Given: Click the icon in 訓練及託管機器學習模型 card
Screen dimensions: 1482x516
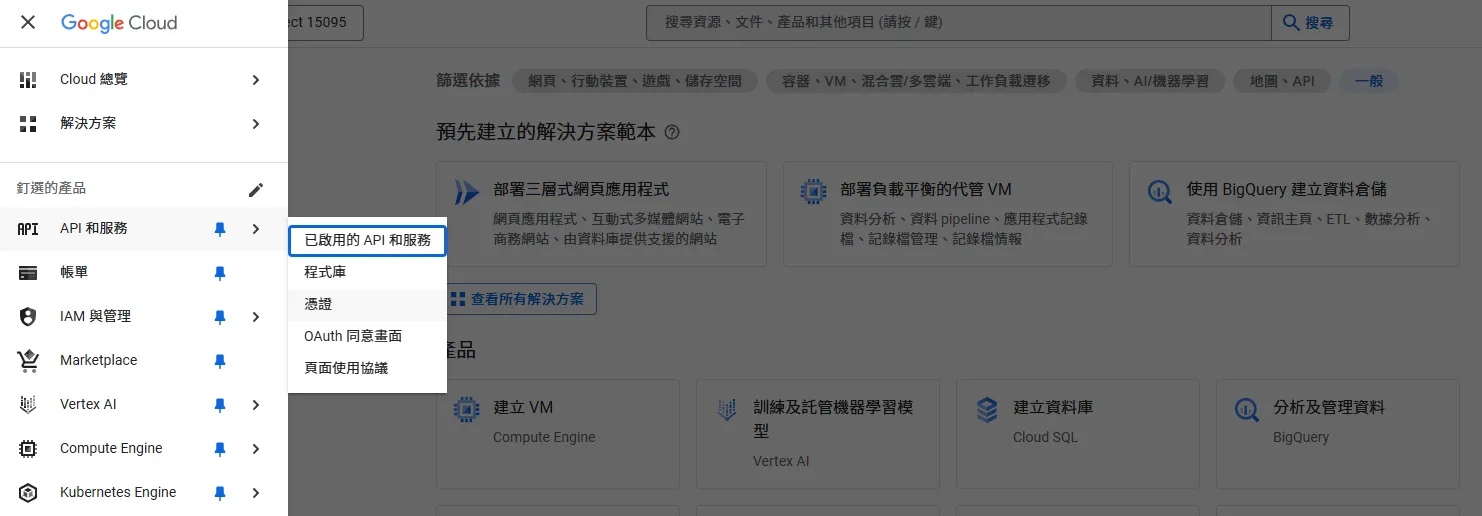Looking at the screenshot, I should 727,409.
